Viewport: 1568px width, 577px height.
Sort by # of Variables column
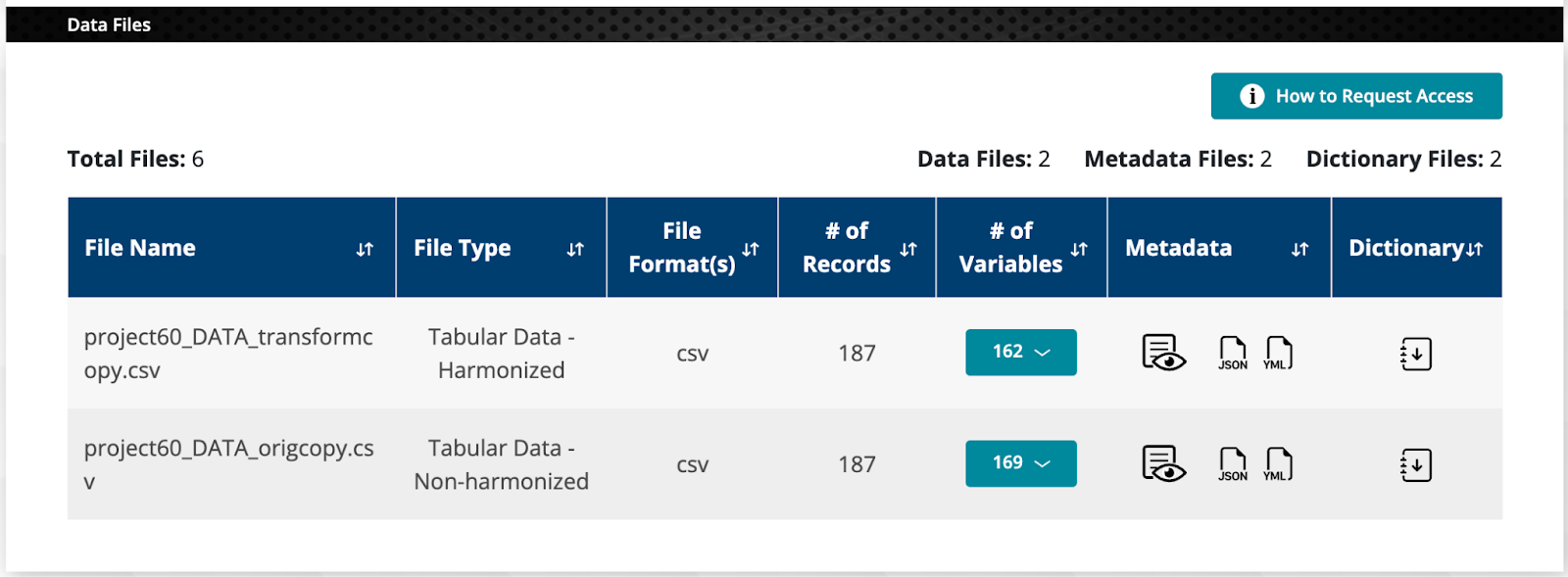coord(1079,250)
